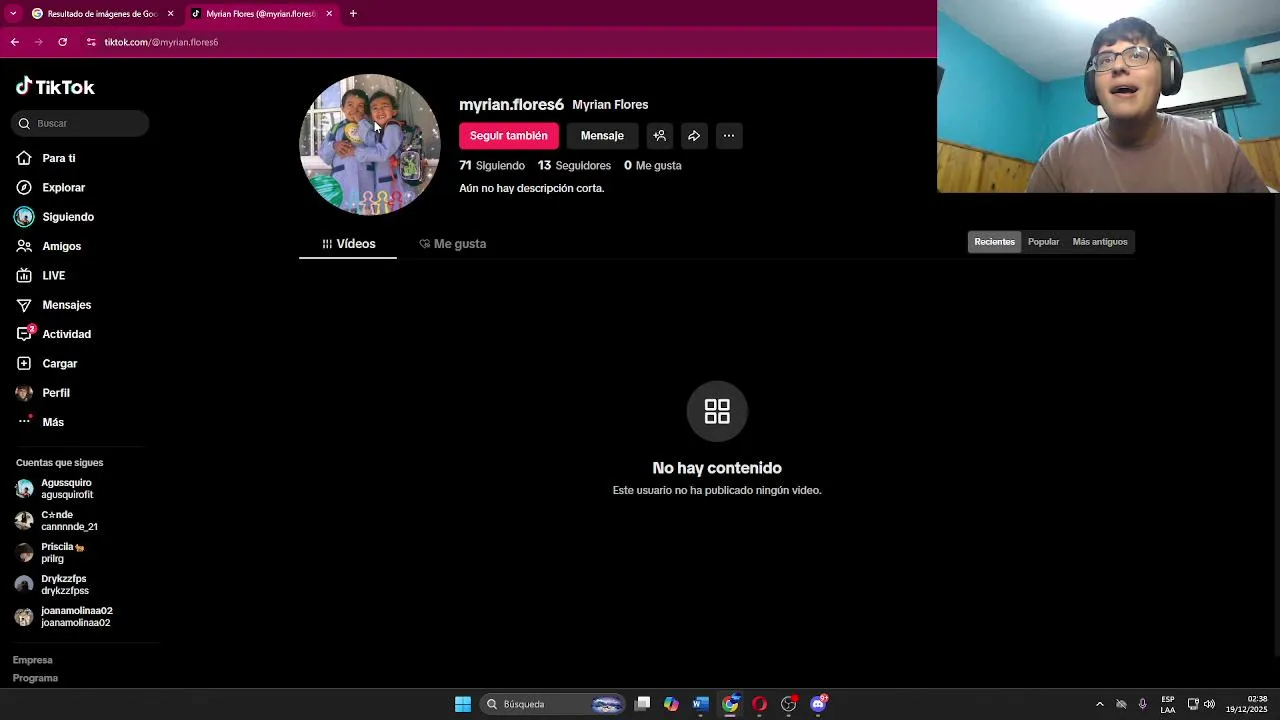The width and height of the screenshot is (1280, 720).
Task: Reload the TikTok page
Action: 62,42
